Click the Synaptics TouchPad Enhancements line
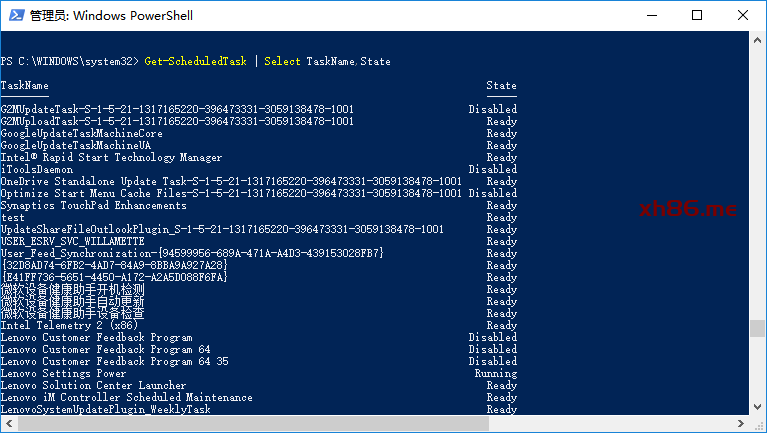Screen dimensions: 767x433 (259, 205)
